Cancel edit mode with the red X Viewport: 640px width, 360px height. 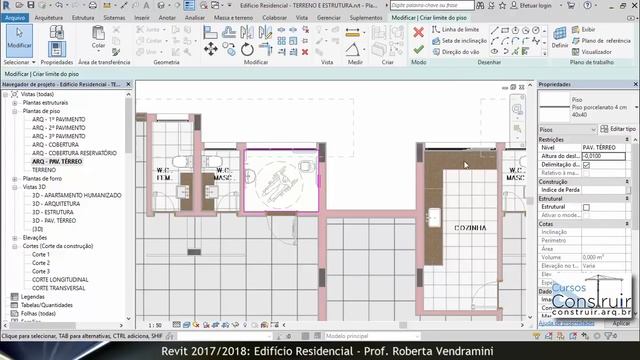[x=418, y=32]
